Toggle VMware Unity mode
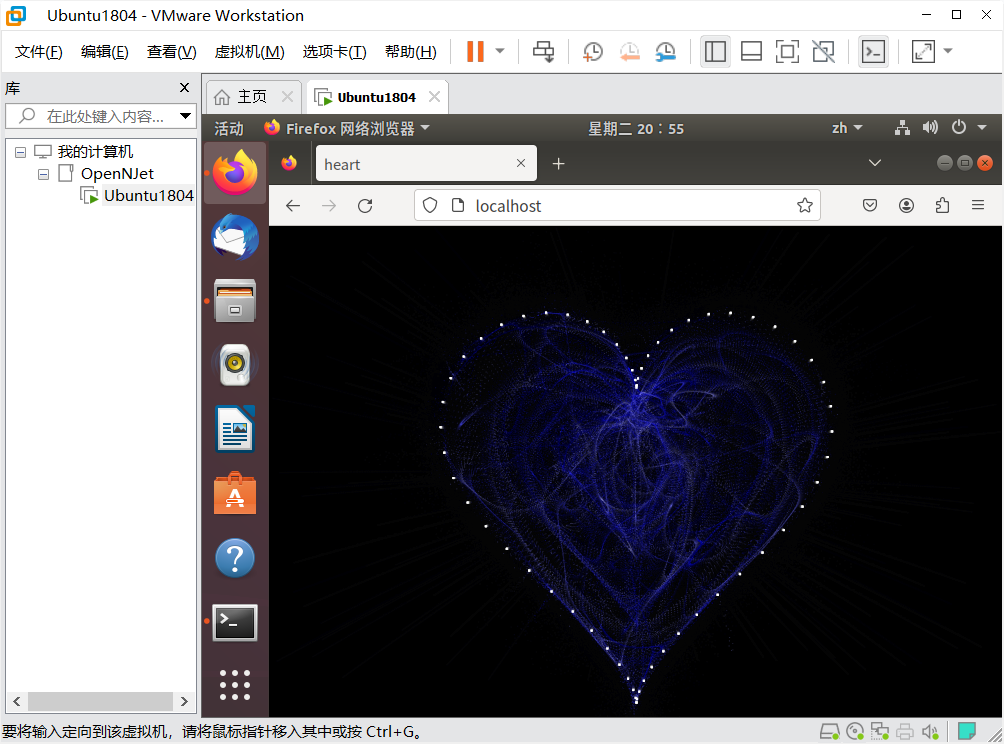This screenshot has width=1004, height=744. click(823, 51)
